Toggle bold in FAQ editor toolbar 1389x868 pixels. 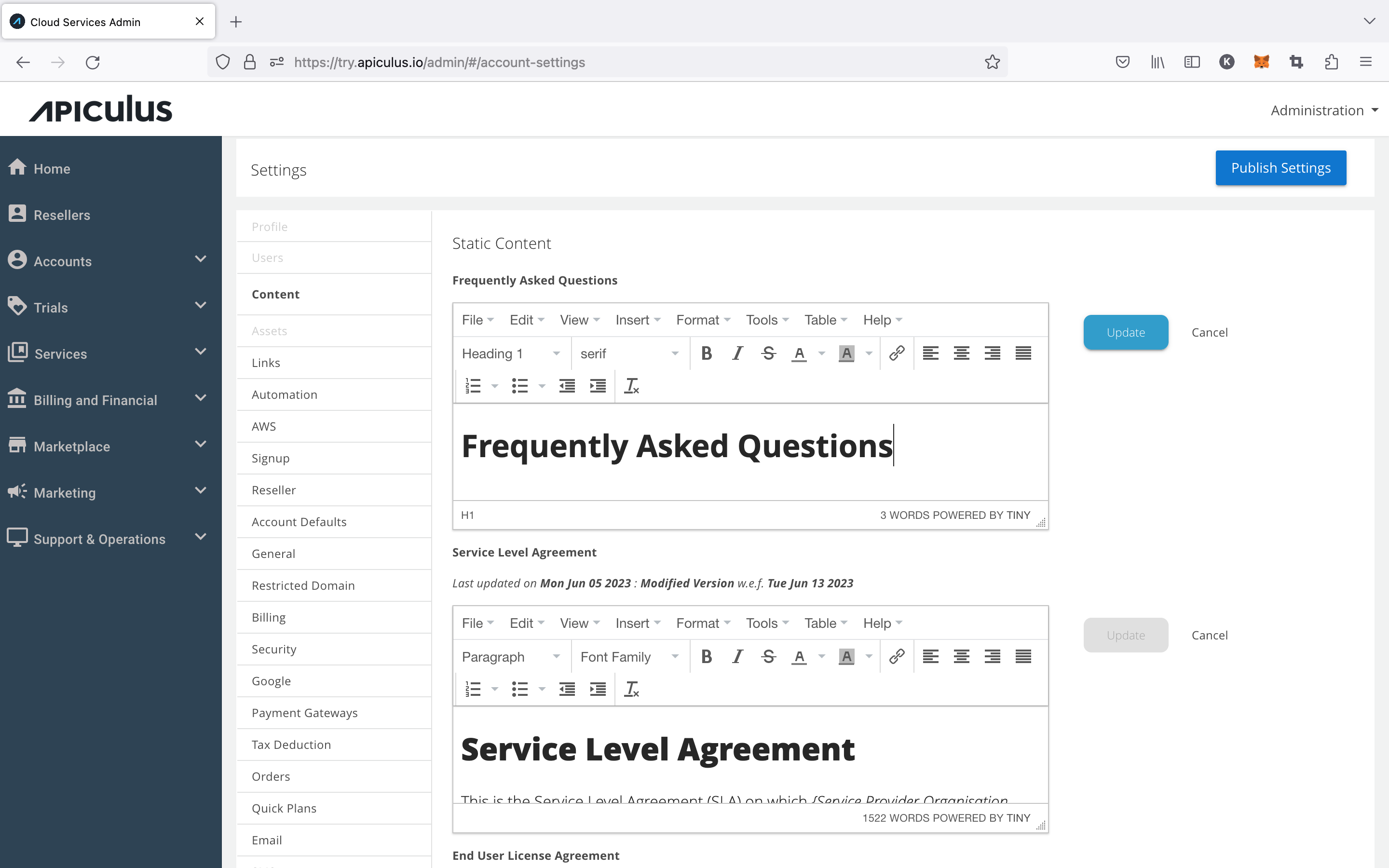click(707, 353)
